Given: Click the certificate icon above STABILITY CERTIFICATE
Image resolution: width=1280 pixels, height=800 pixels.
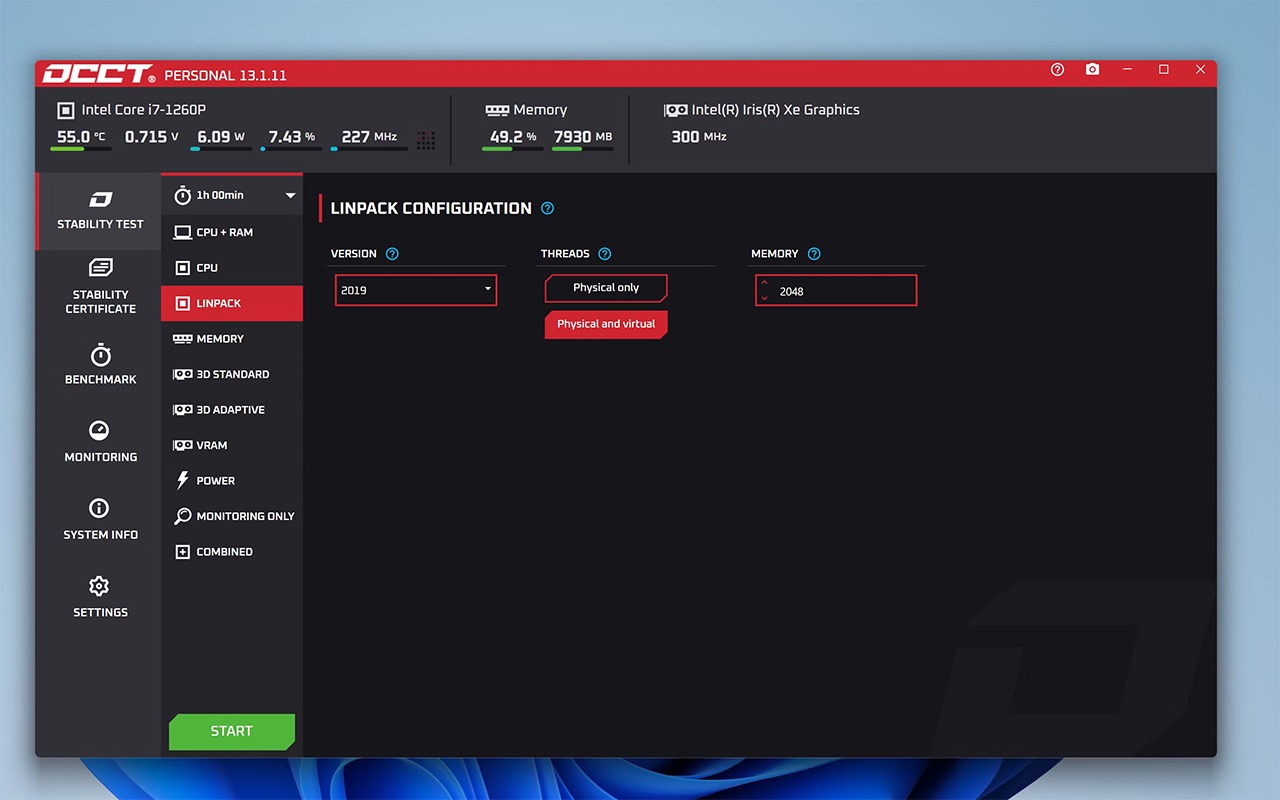Looking at the screenshot, I should (100, 267).
